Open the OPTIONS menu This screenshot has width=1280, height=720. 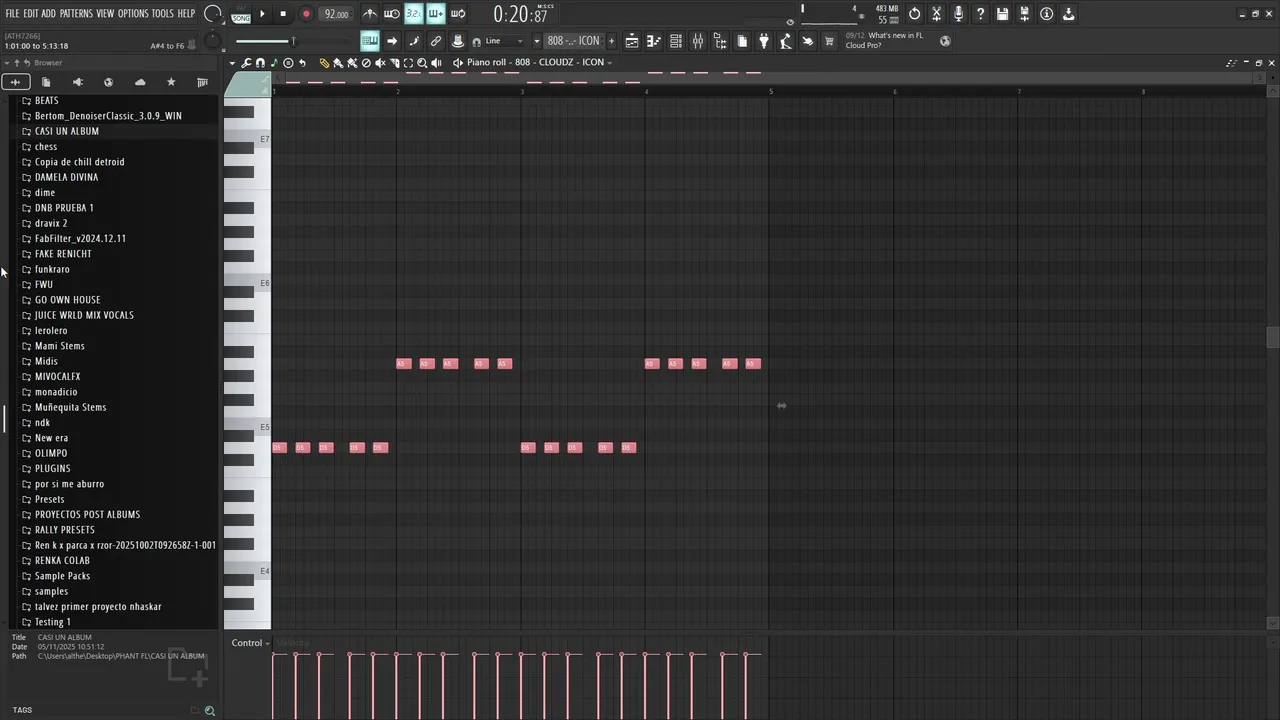(133, 13)
